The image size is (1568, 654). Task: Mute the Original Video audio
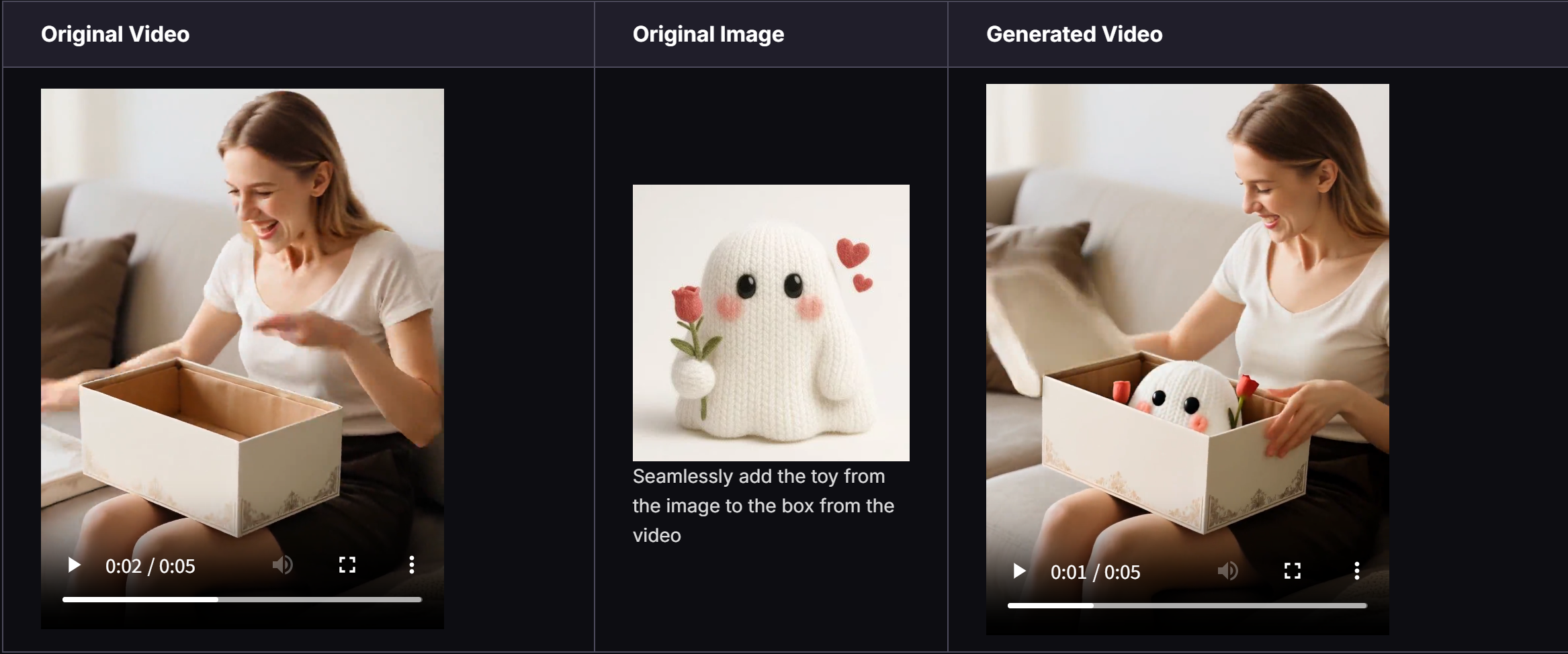(x=283, y=565)
